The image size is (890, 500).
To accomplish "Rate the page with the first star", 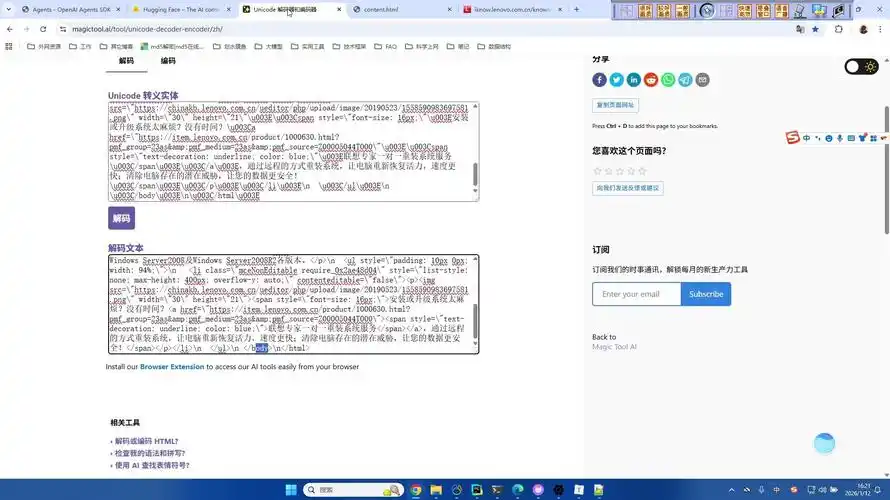I will [597, 171].
